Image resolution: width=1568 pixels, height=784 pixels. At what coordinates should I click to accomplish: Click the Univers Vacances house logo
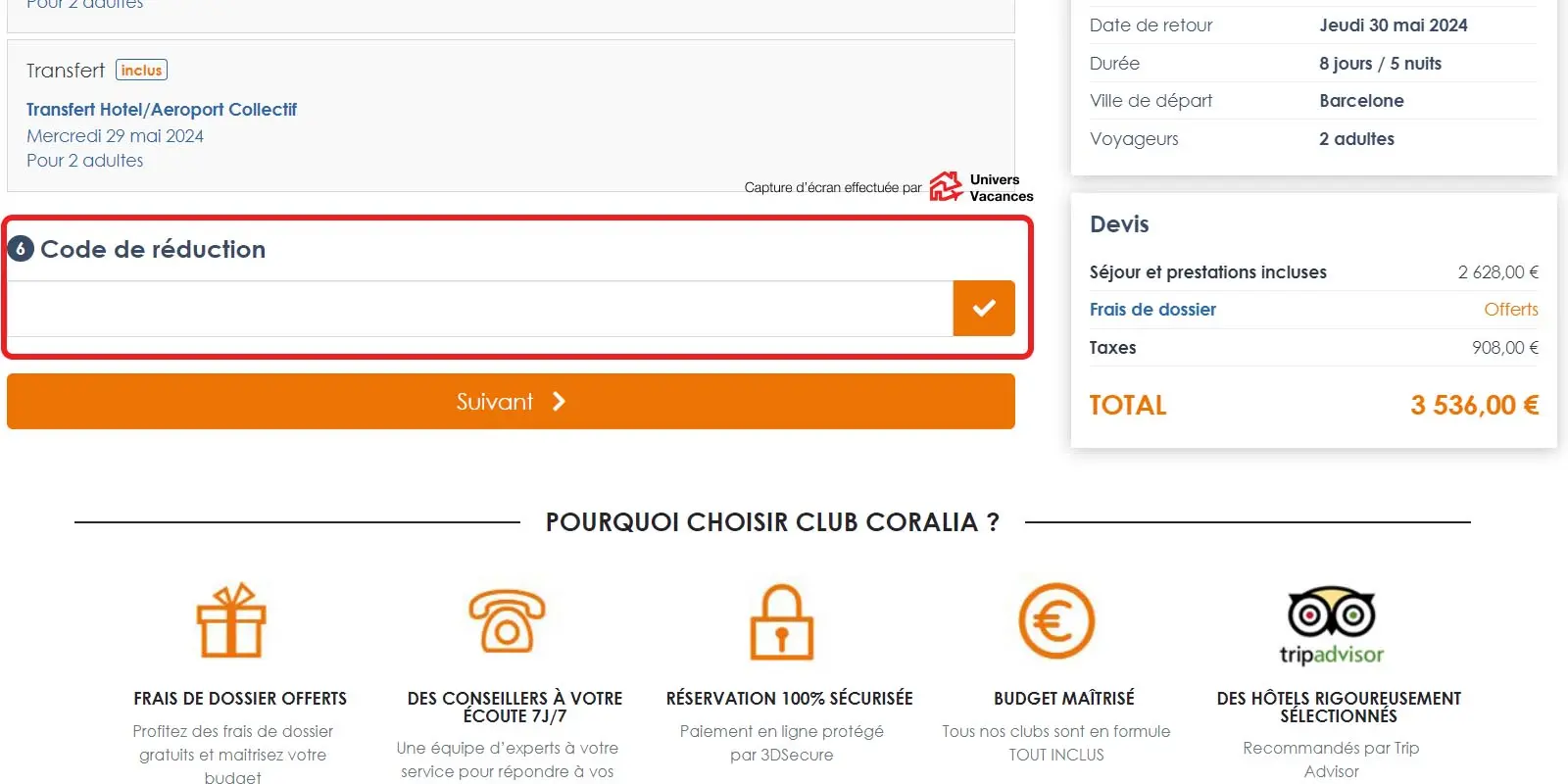[x=946, y=186]
